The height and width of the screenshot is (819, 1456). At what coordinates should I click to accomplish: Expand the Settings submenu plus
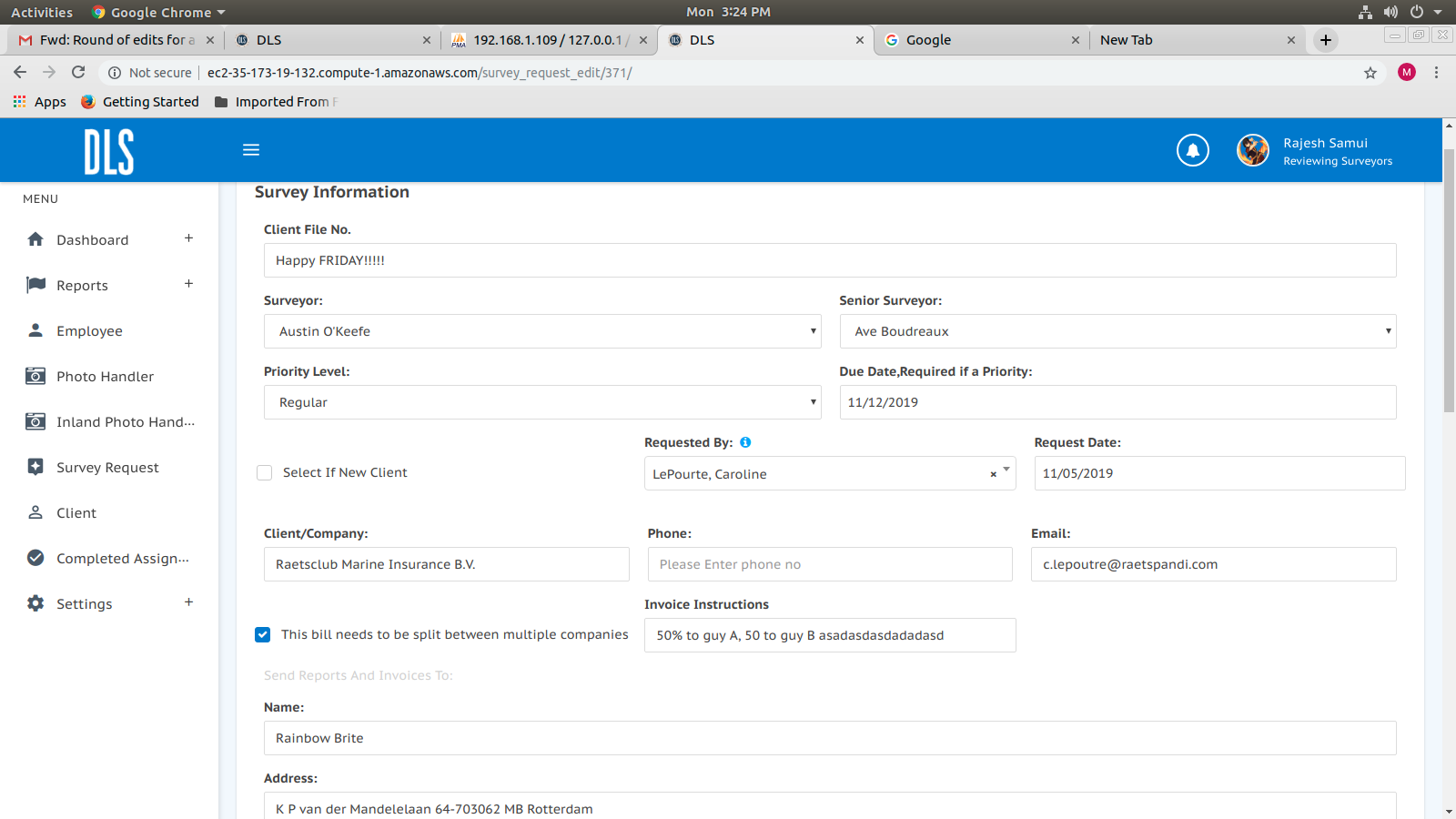click(x=188, y=602)
